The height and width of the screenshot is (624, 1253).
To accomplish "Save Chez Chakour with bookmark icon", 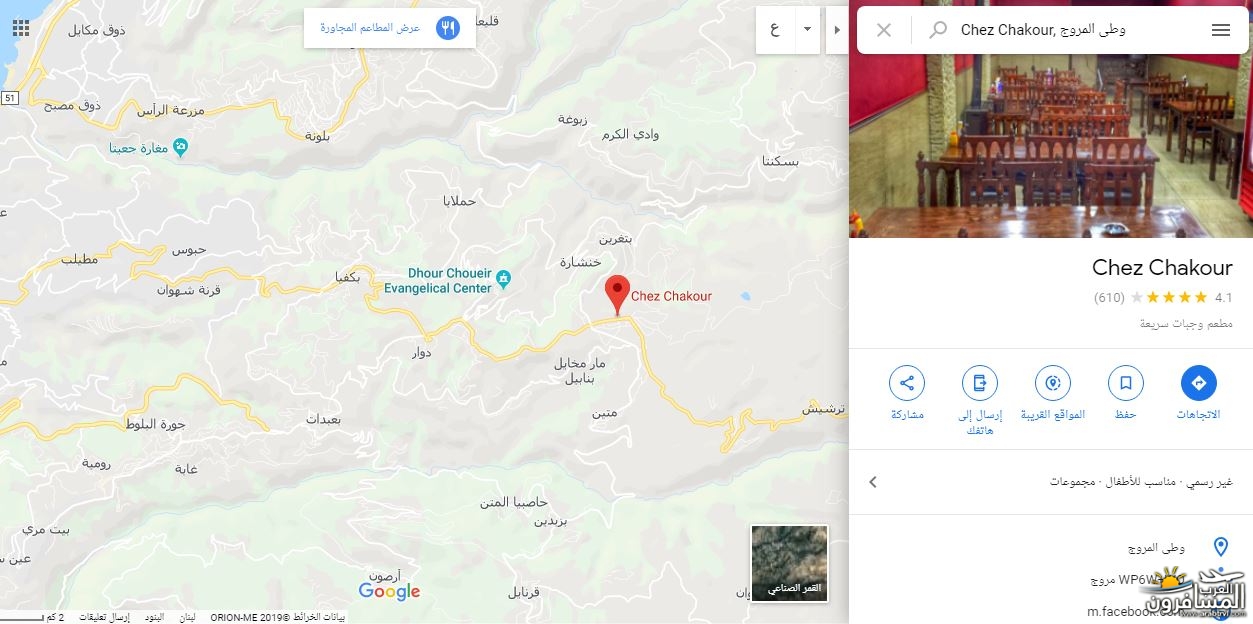I will [x=1125, y=383].
